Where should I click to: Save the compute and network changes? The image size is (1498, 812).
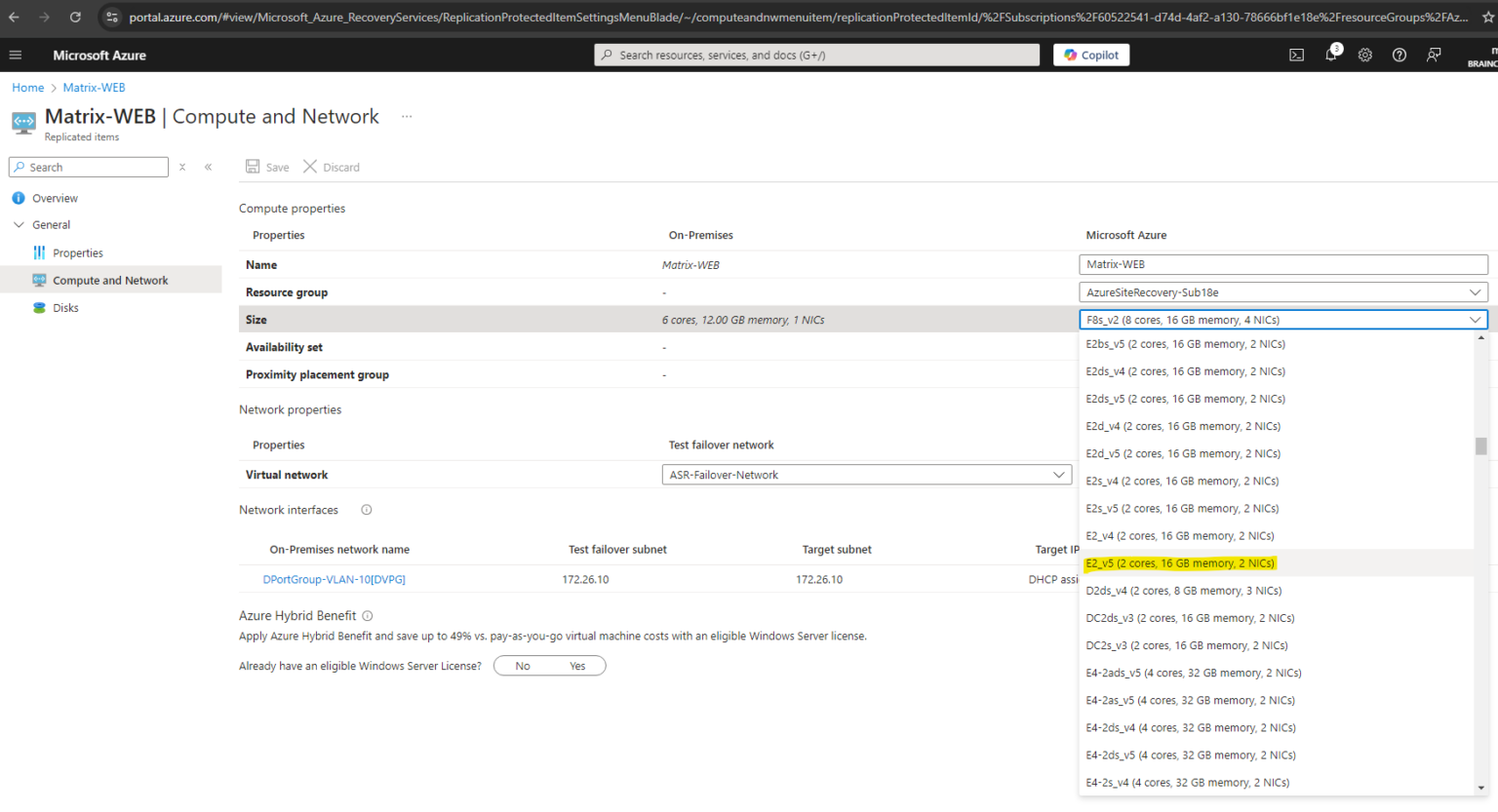[266, 167]
